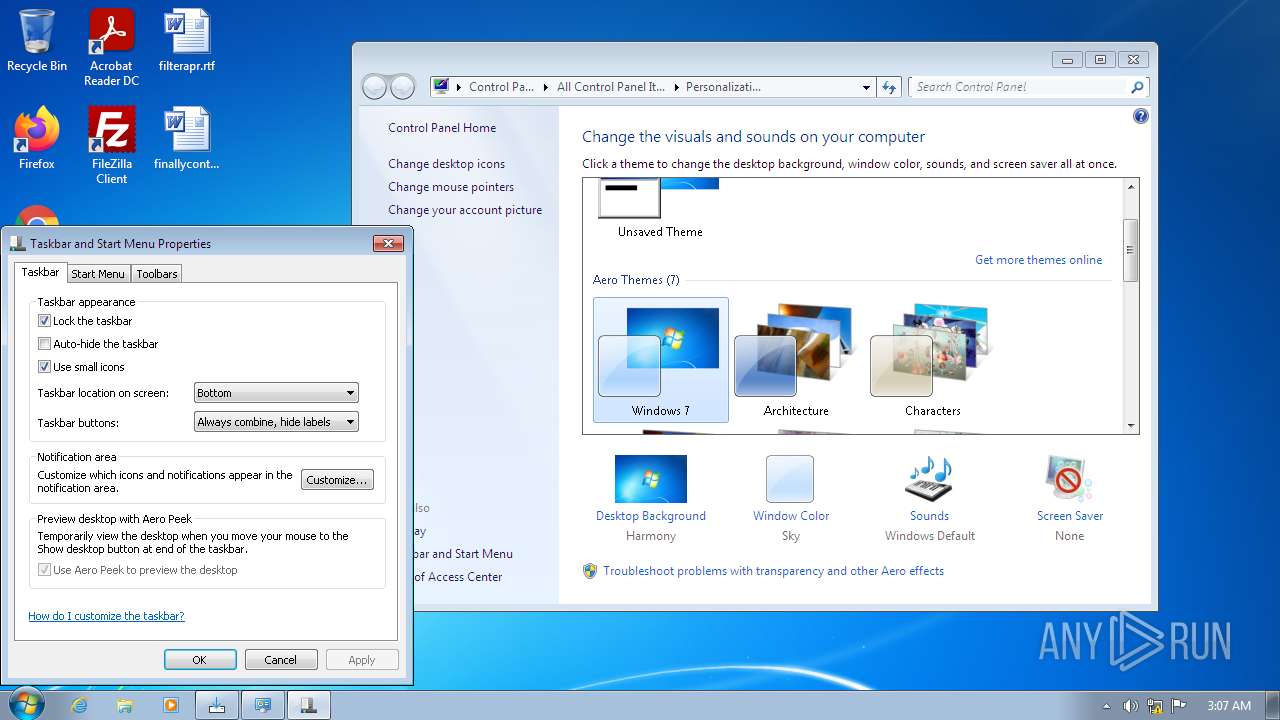Expand the All Control Panel It... breadcrumb arrow

point(676,87)
